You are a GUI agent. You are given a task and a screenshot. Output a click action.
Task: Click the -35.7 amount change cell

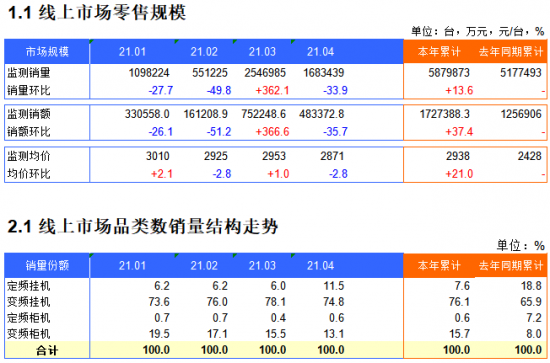[335, 132]
